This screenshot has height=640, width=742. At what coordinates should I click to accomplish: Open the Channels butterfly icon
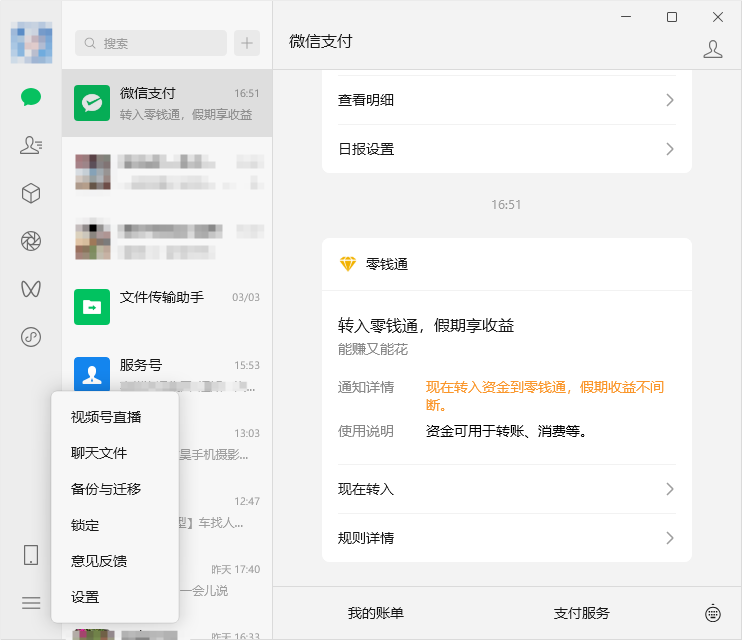click(x=31, y=289)
